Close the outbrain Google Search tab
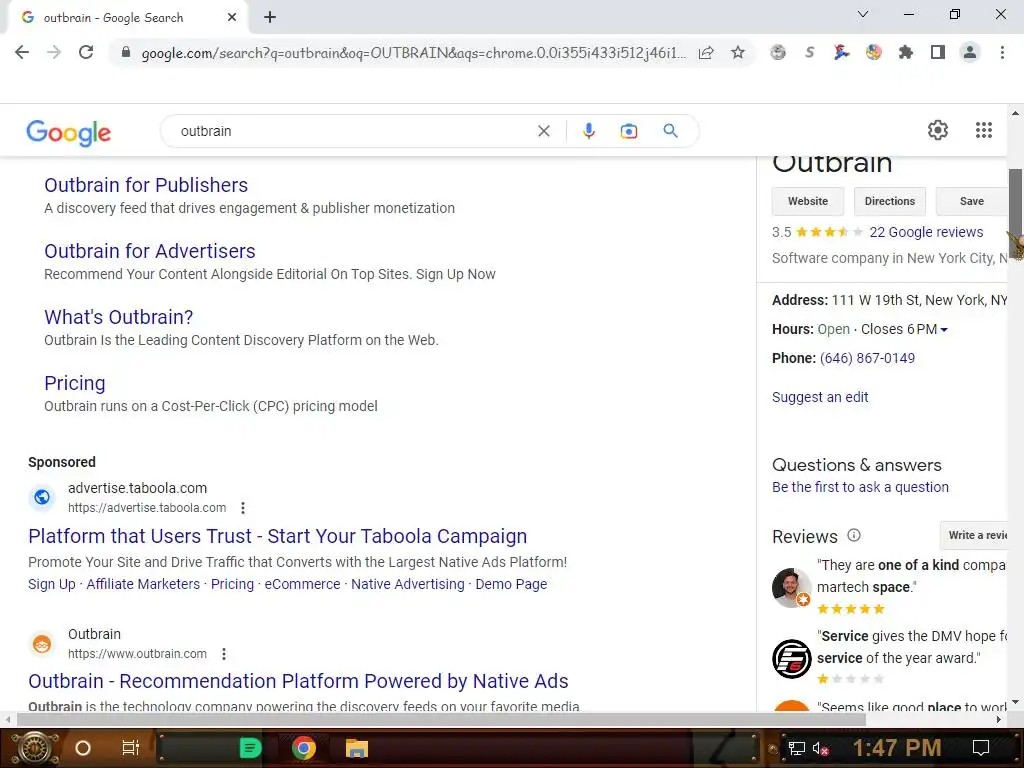This screenshot has height=768, width=1024. coord(232,18)
